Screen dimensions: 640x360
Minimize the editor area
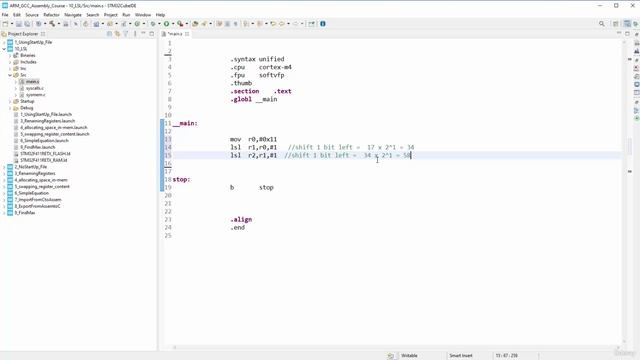[x=619, y=33]
